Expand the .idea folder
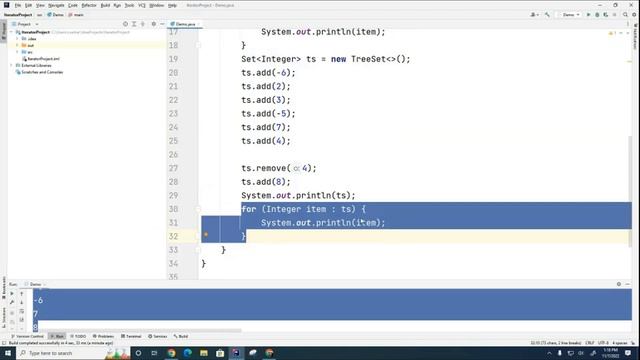The width and height of the screenshot is (640, 360). (17, 39)
